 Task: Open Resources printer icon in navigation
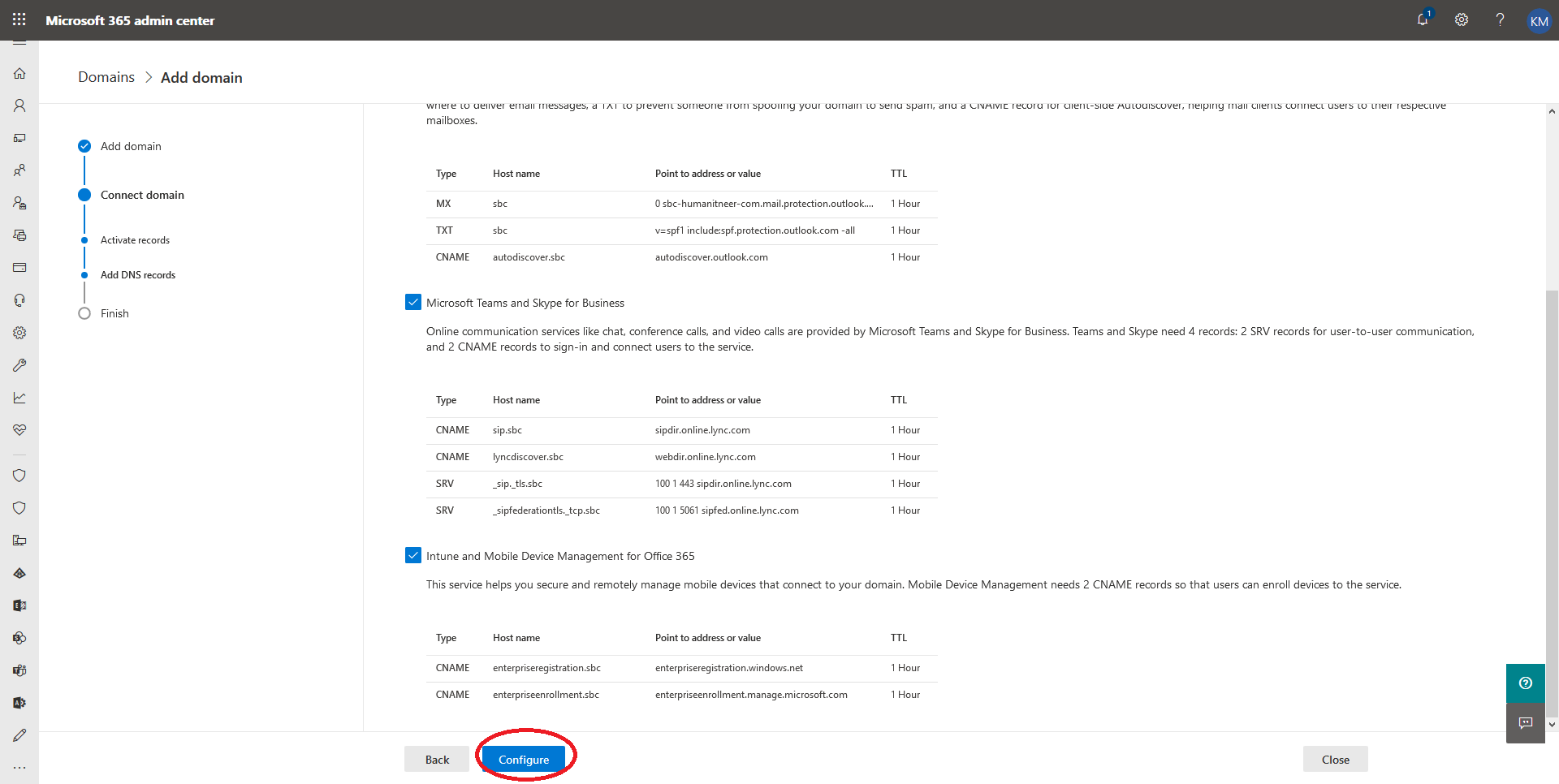click(19, 235)
